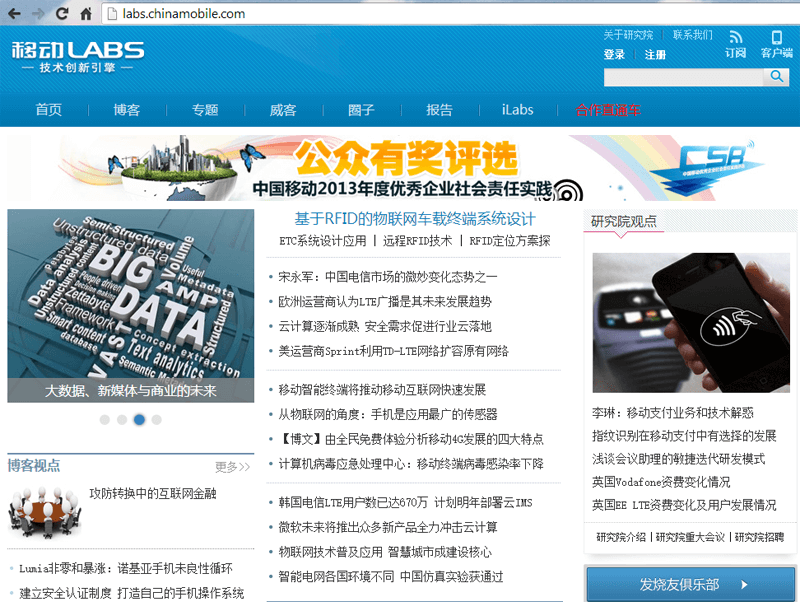This screenshot has height=611, width=800.
Task: Select the second carousel indicator dot
Action: 122,420
